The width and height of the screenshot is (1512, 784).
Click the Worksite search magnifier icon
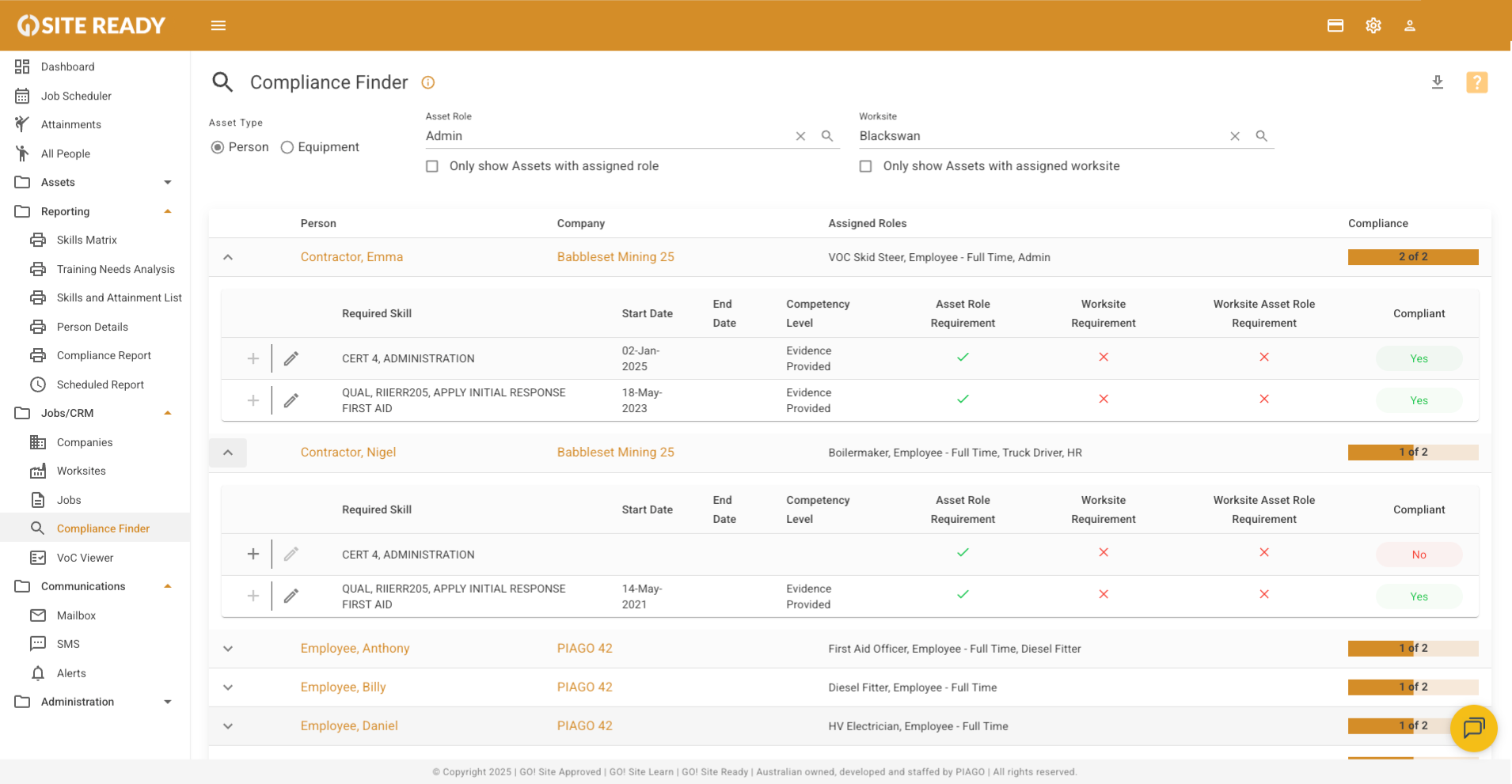[1261, 136]
